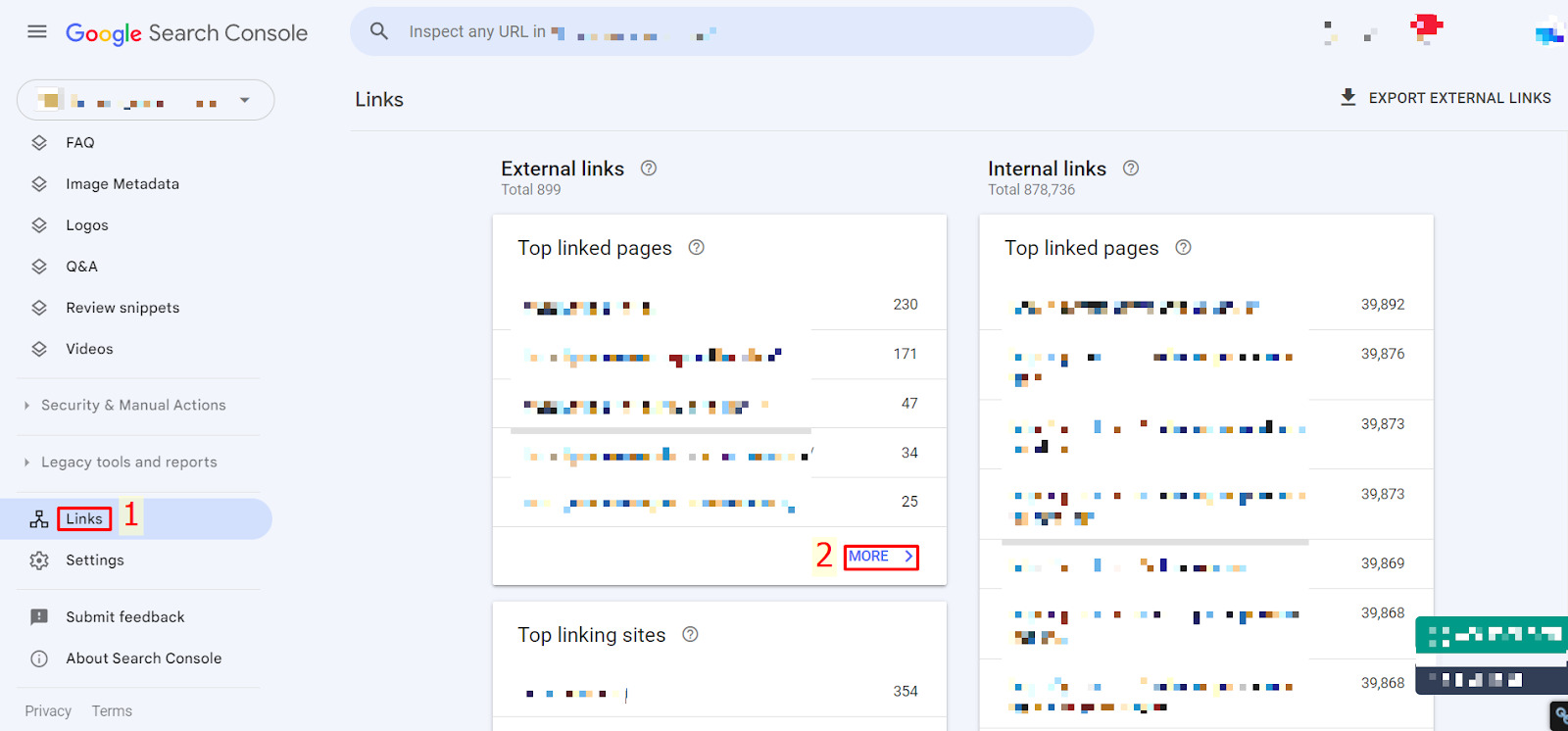Click help icon next to Top linking sites

pyautogui.click(x=690, y=634)
